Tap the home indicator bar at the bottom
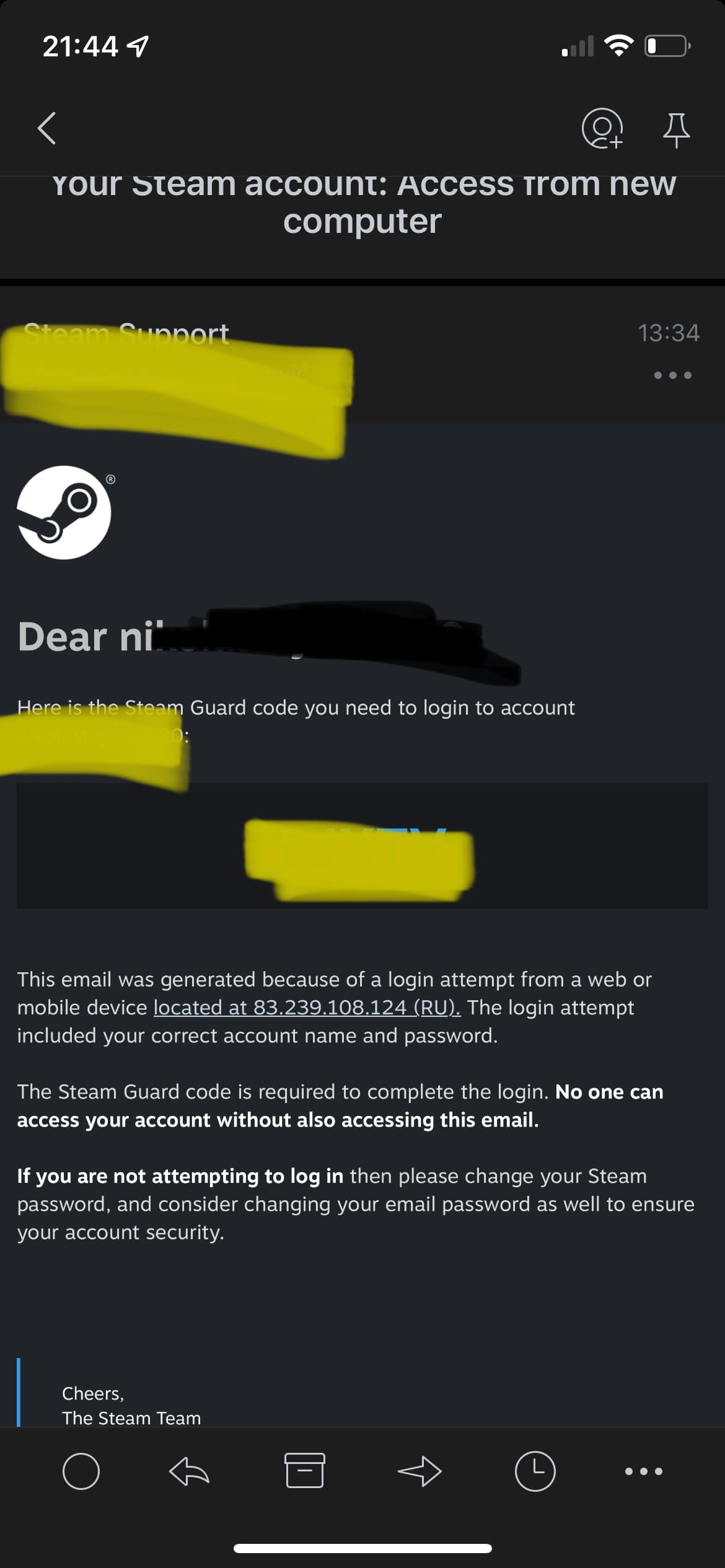This screenshot has width=725, height=1568. pos(362,1548)
